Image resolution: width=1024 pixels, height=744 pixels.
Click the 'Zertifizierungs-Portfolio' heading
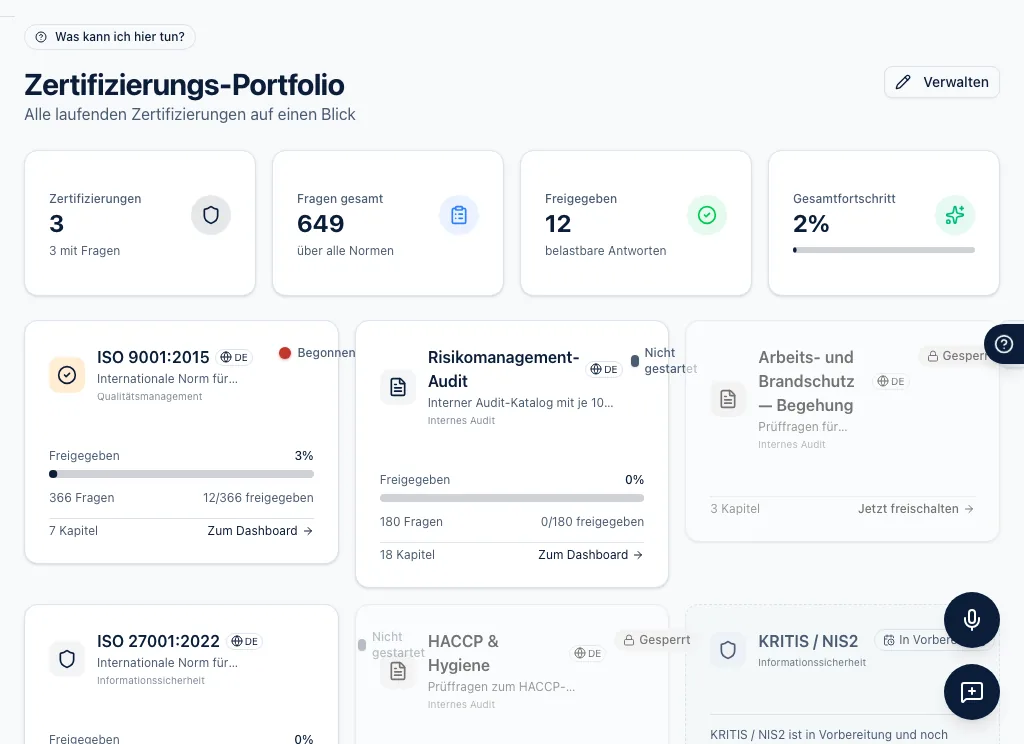click(185, 85)
